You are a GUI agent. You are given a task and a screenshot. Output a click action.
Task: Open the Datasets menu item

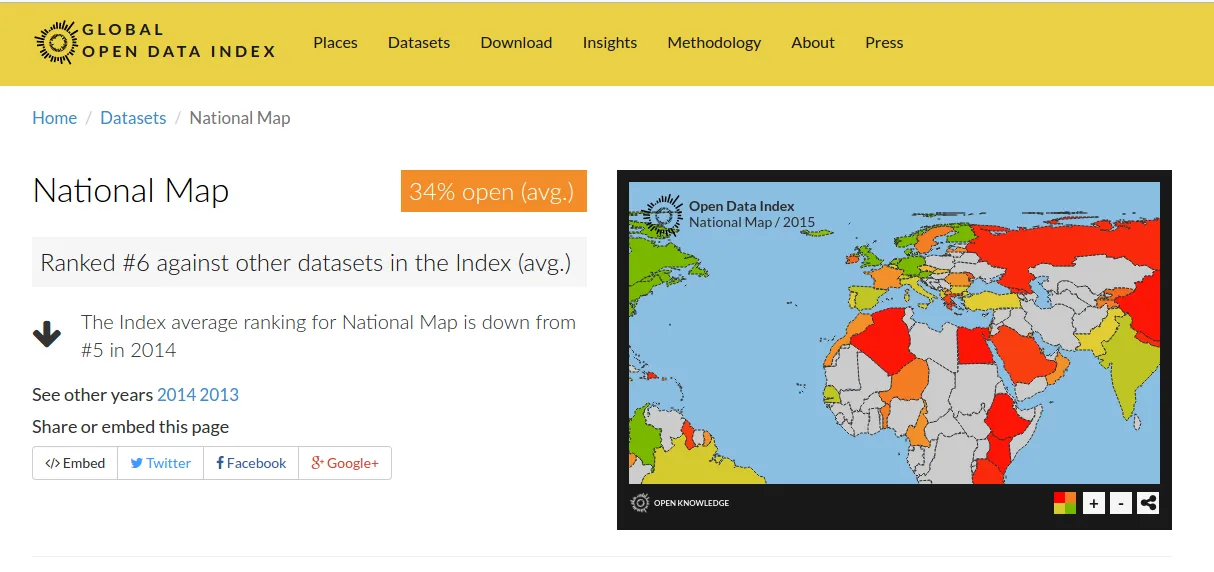tap(419, 42)
